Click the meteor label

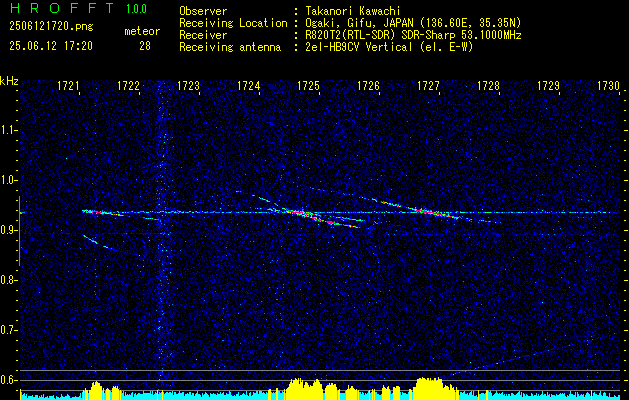[142, 31]
